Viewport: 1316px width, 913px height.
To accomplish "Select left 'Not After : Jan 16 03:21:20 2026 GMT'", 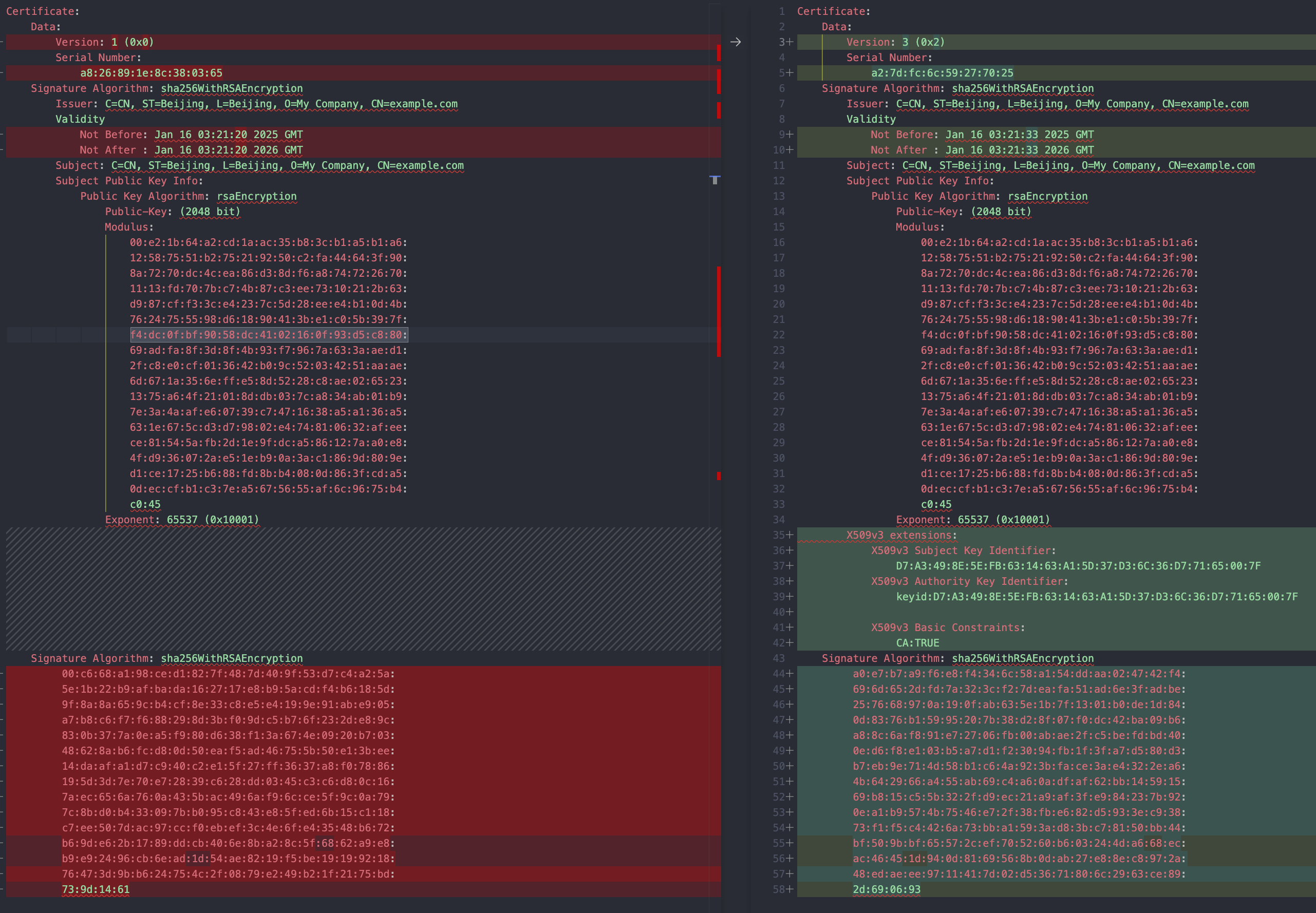I will click(x=191, y=150).
